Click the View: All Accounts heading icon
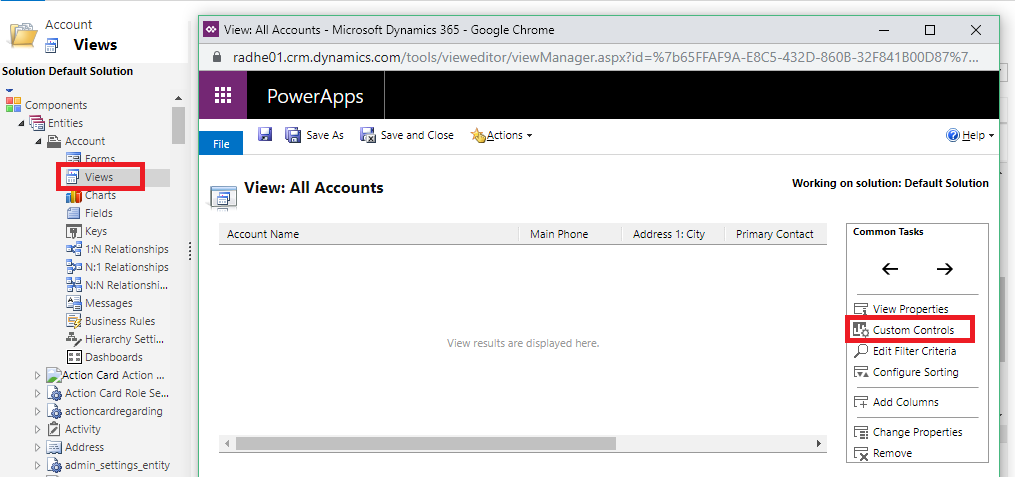The height and width of the screenshot is (477, 1015). click(x=224, y=197)
